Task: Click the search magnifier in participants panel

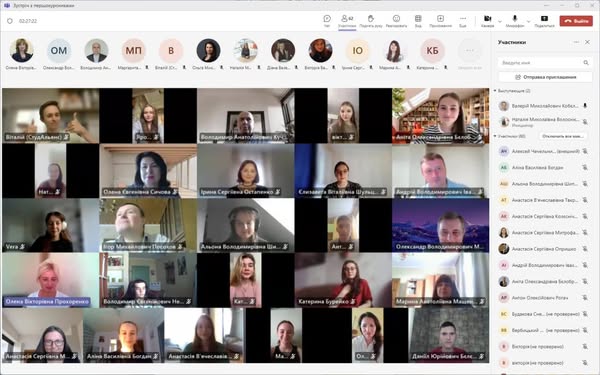Action: [x=586, y=62]
